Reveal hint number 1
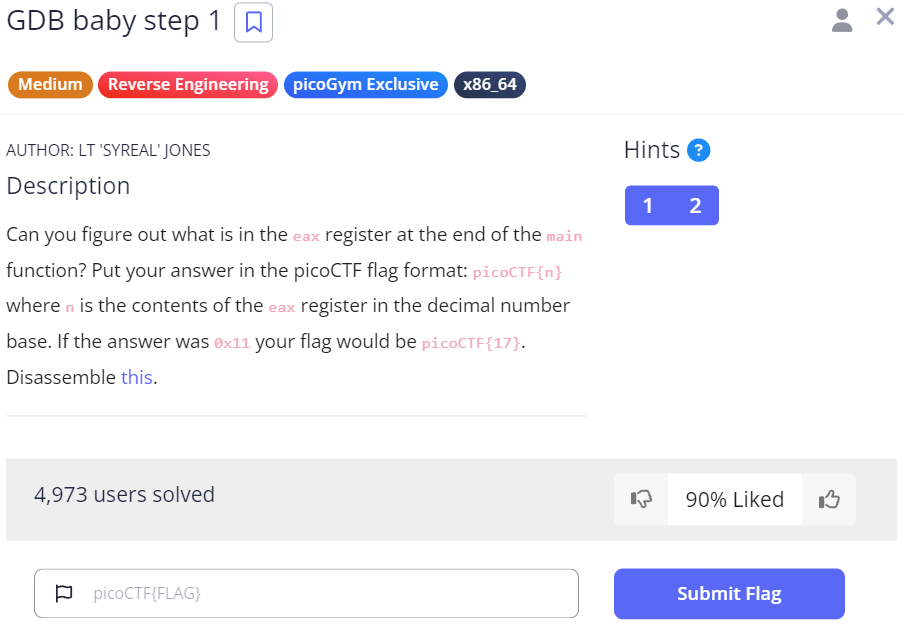 click(x=648, y=206)
